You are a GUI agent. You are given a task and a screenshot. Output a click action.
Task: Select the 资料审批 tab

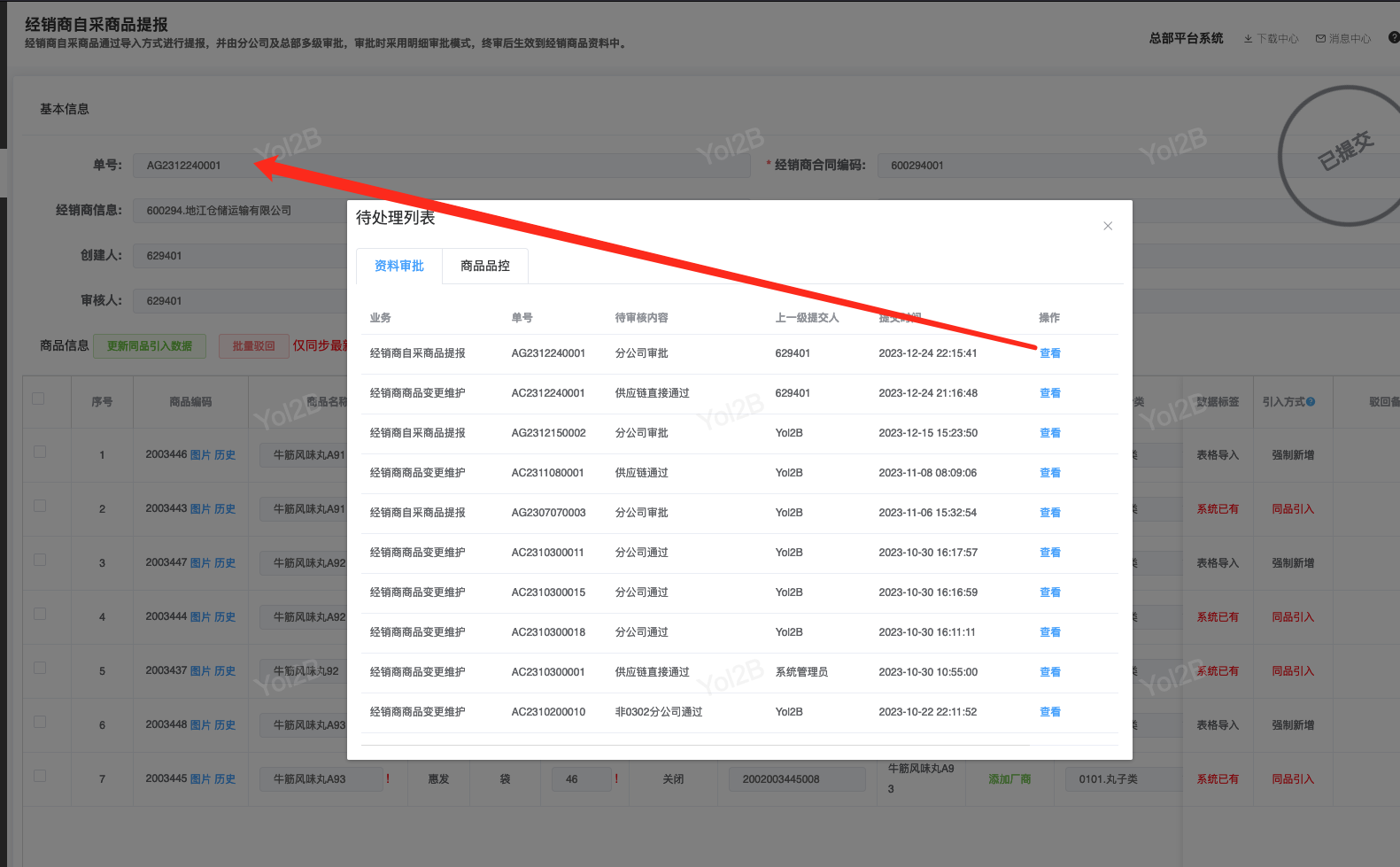(x=398, y=266)
